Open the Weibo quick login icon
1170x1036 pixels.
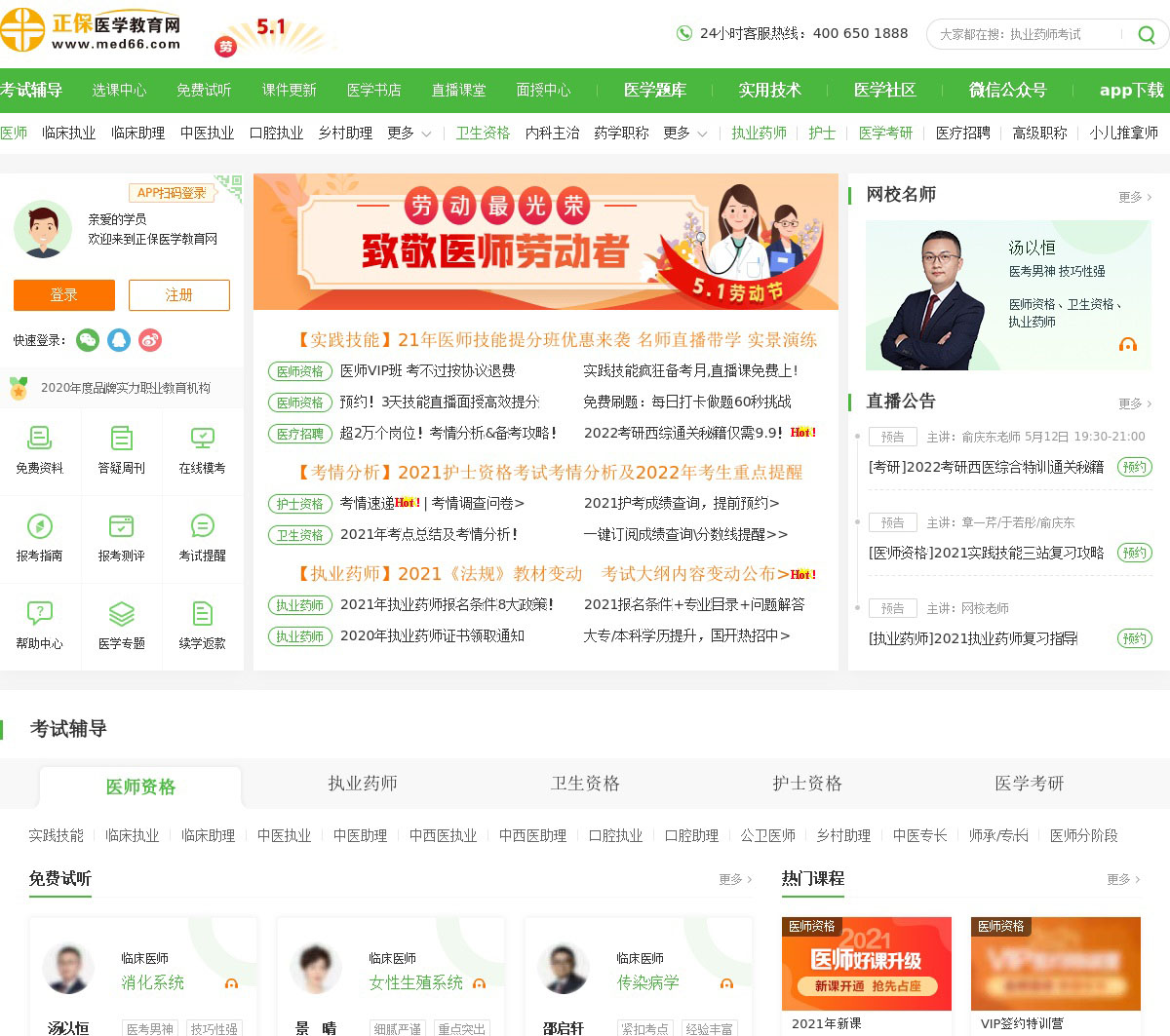pos(150,340)
